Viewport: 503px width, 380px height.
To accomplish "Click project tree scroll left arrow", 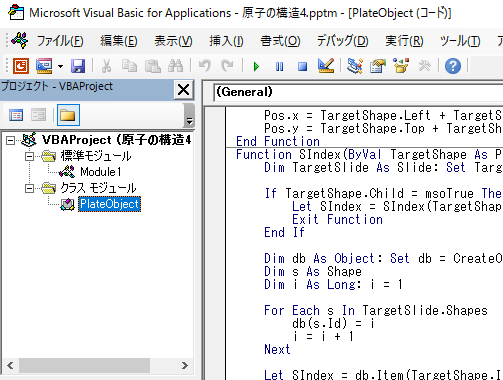I will click(10, 365).
